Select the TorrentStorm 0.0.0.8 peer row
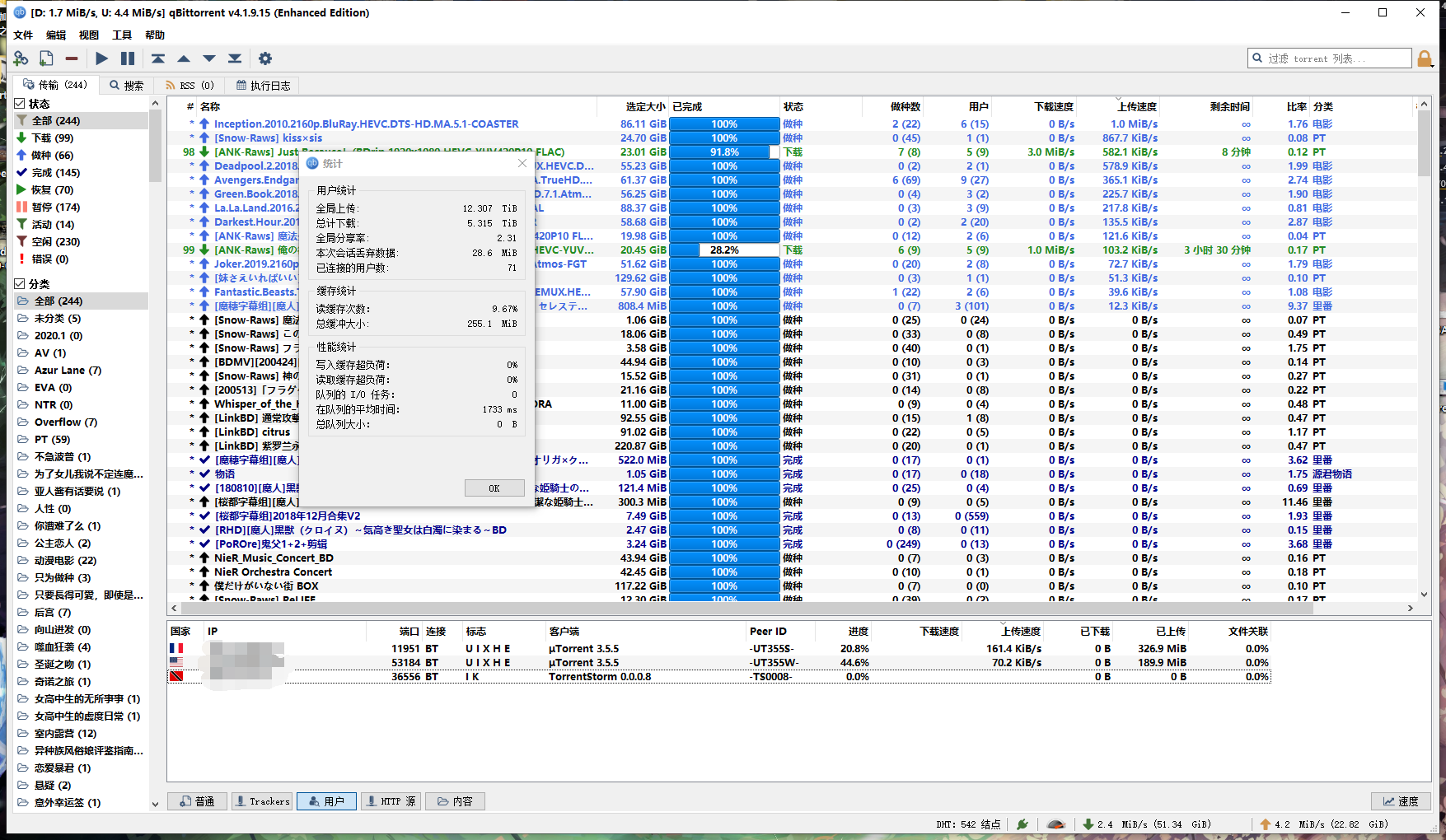 tap(719, 677)
